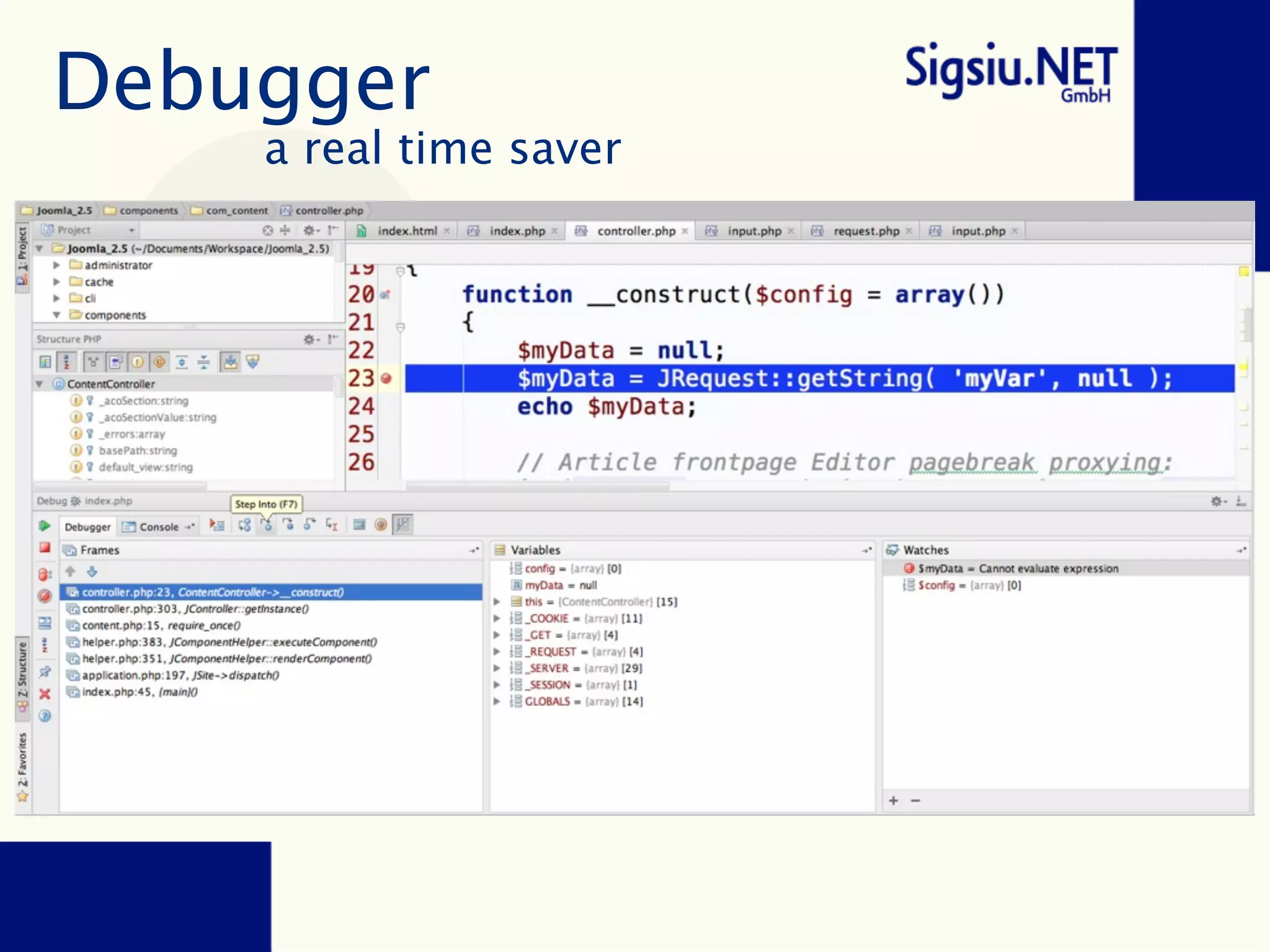Image resolution: width=1270 pixels, height=952 pixels.
Task: Click next frame down arrow in Frames
Action: (x=92, y=571)
